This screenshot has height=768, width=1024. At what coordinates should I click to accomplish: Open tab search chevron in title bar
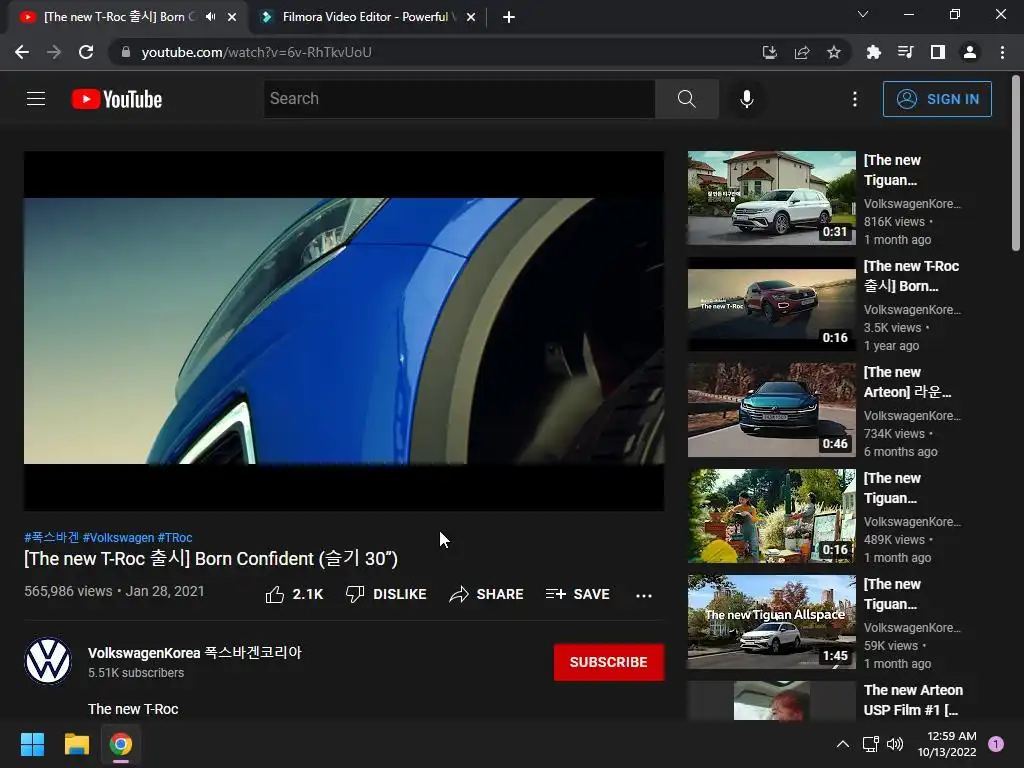pyautogui.click(x=863, y=14)
